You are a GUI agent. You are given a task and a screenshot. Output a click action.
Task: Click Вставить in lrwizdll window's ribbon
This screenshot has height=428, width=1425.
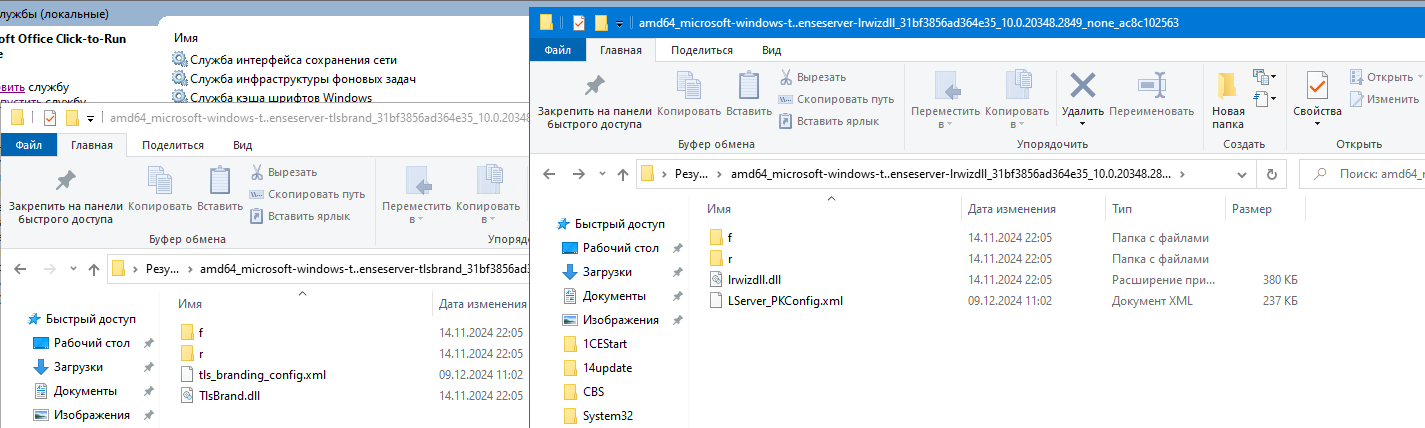(x=748, y=97)
